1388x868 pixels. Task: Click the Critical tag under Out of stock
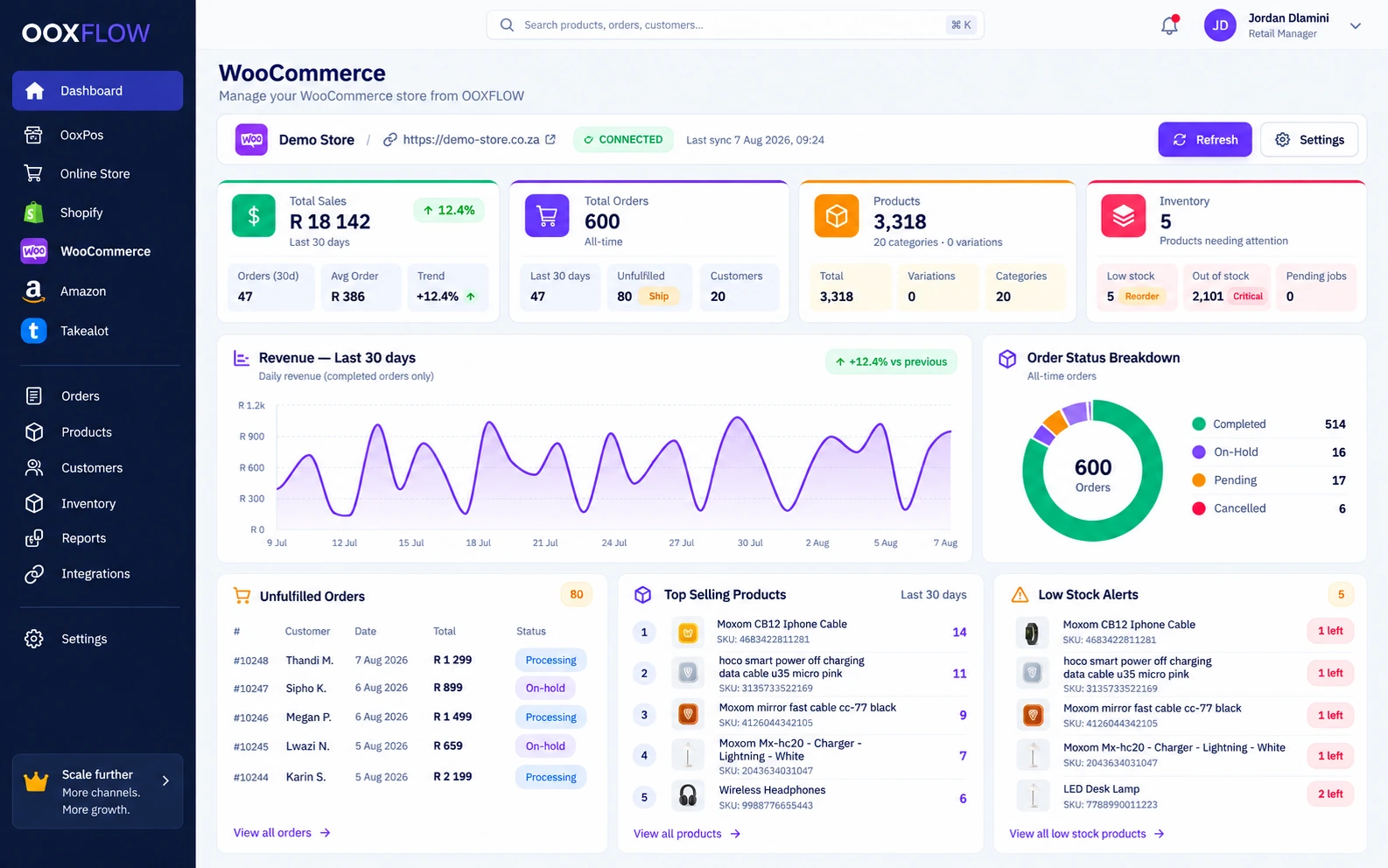[x=1248, y=297]
